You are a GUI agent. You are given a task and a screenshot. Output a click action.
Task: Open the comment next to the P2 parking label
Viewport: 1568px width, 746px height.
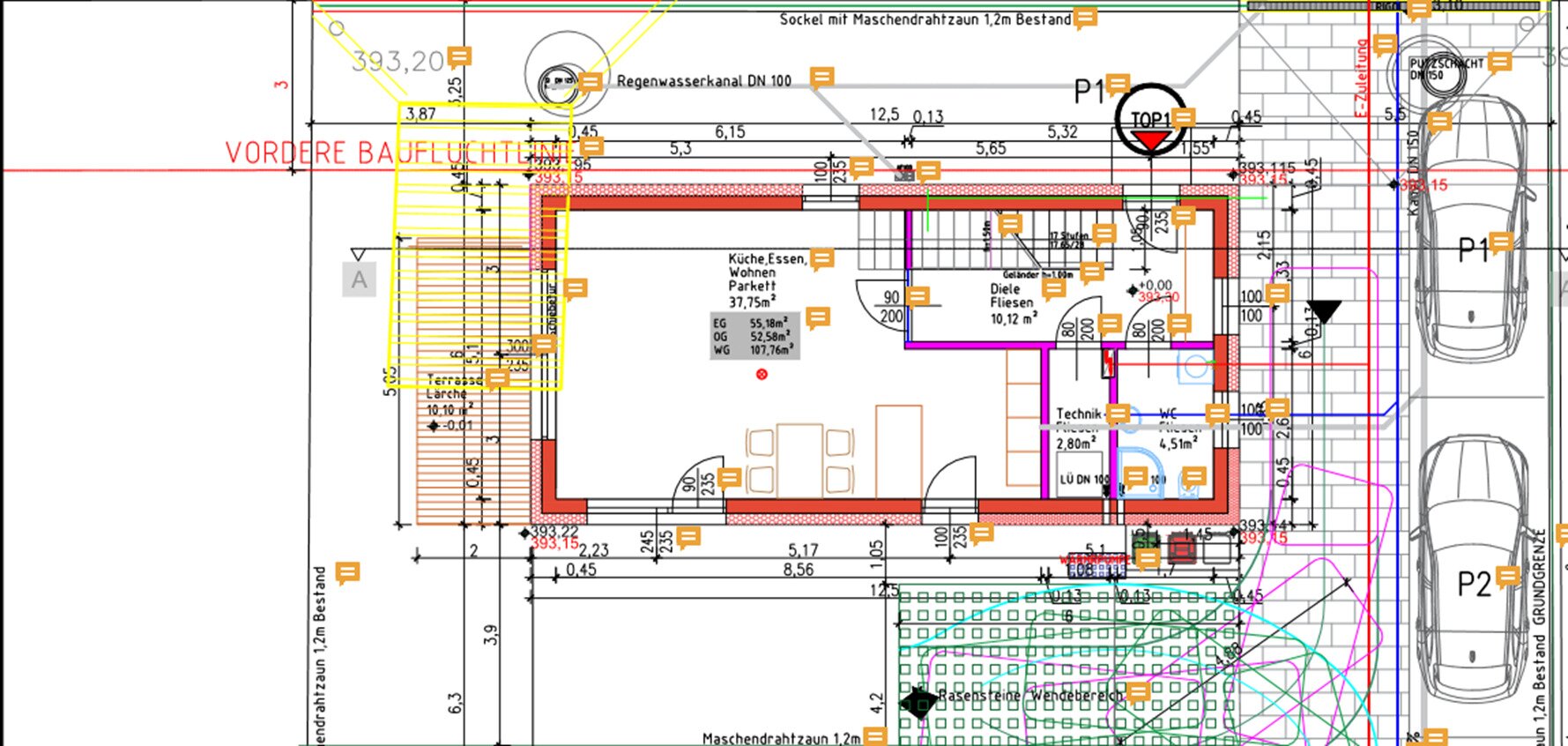tap(1508, 577)
